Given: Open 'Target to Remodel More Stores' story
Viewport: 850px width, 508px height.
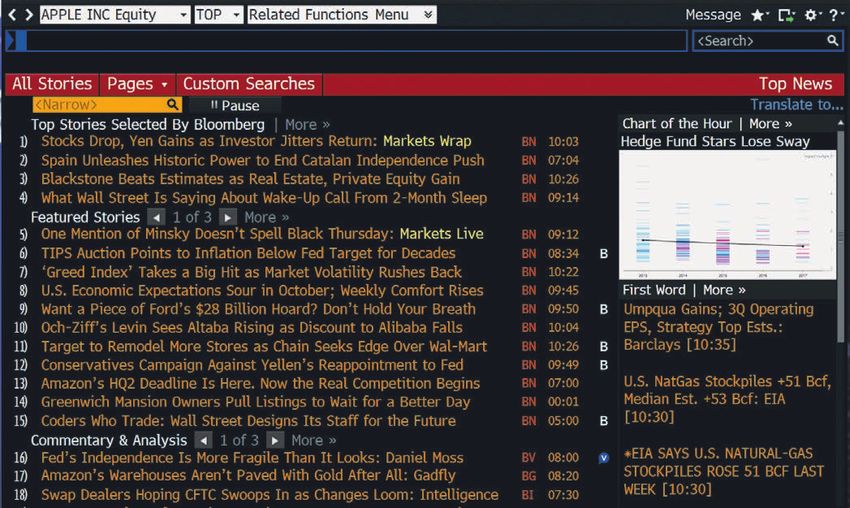Looking at the screenshot, I should pos(264,346).
